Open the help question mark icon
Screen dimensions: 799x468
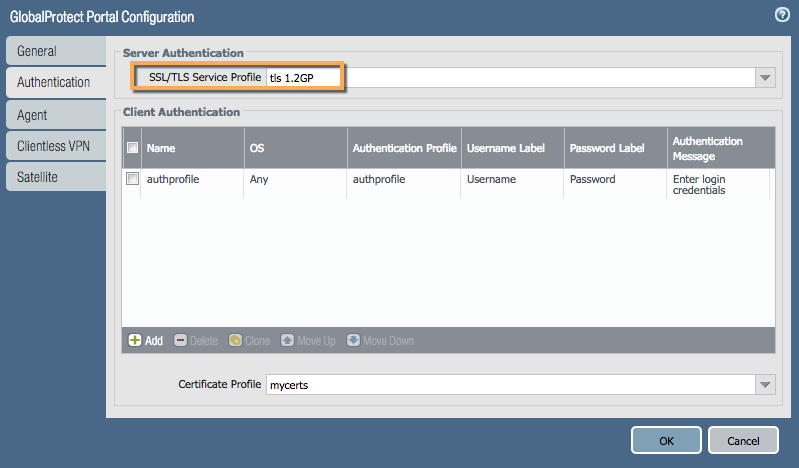782,15
